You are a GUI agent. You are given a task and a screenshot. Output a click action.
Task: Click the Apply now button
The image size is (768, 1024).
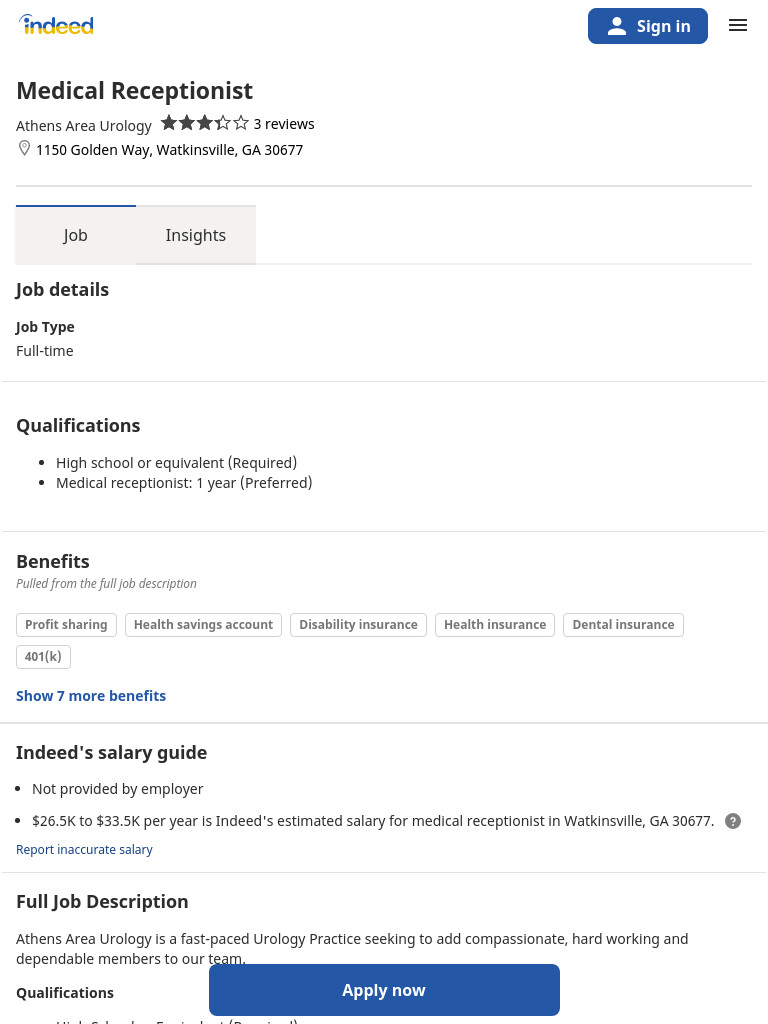pyautogui.click(x=384, y=990)
